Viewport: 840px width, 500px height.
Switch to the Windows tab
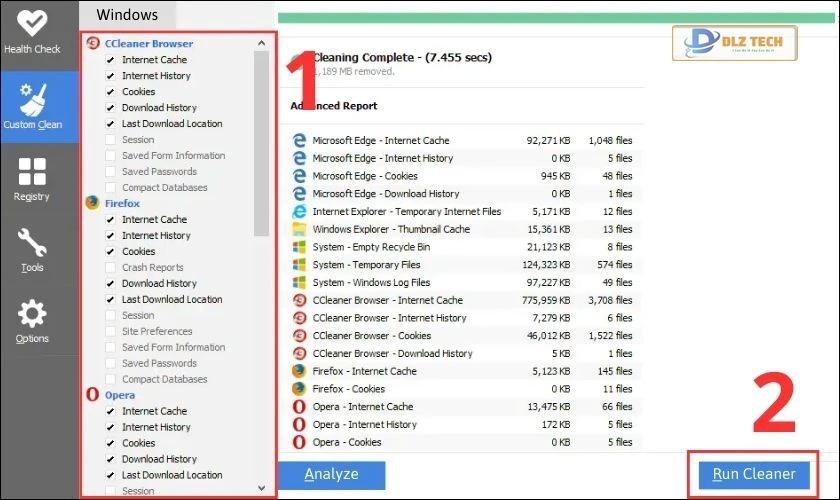click(x=126, y=15)
